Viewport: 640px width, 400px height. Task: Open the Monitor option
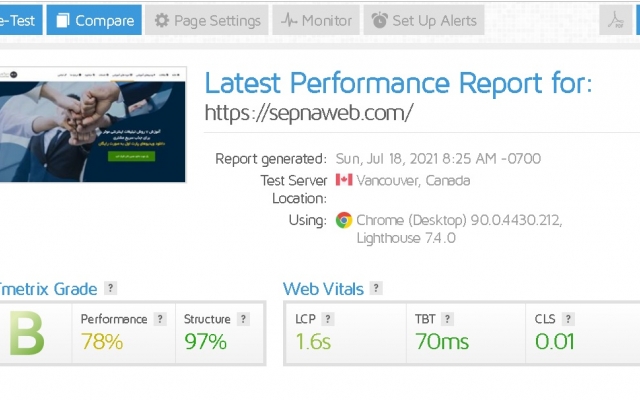pyautogui.click(x=316, y=20)
